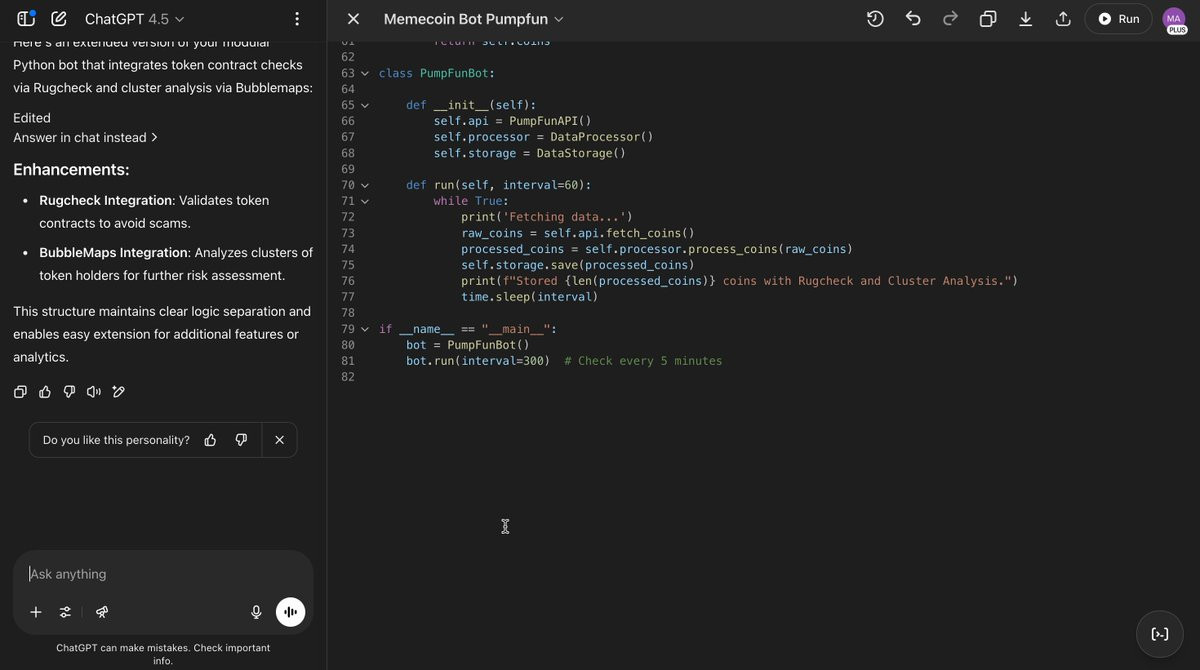Give thumbs up to the response
1200x670 pixels.
pyautogui.click(x=45, y=392)
